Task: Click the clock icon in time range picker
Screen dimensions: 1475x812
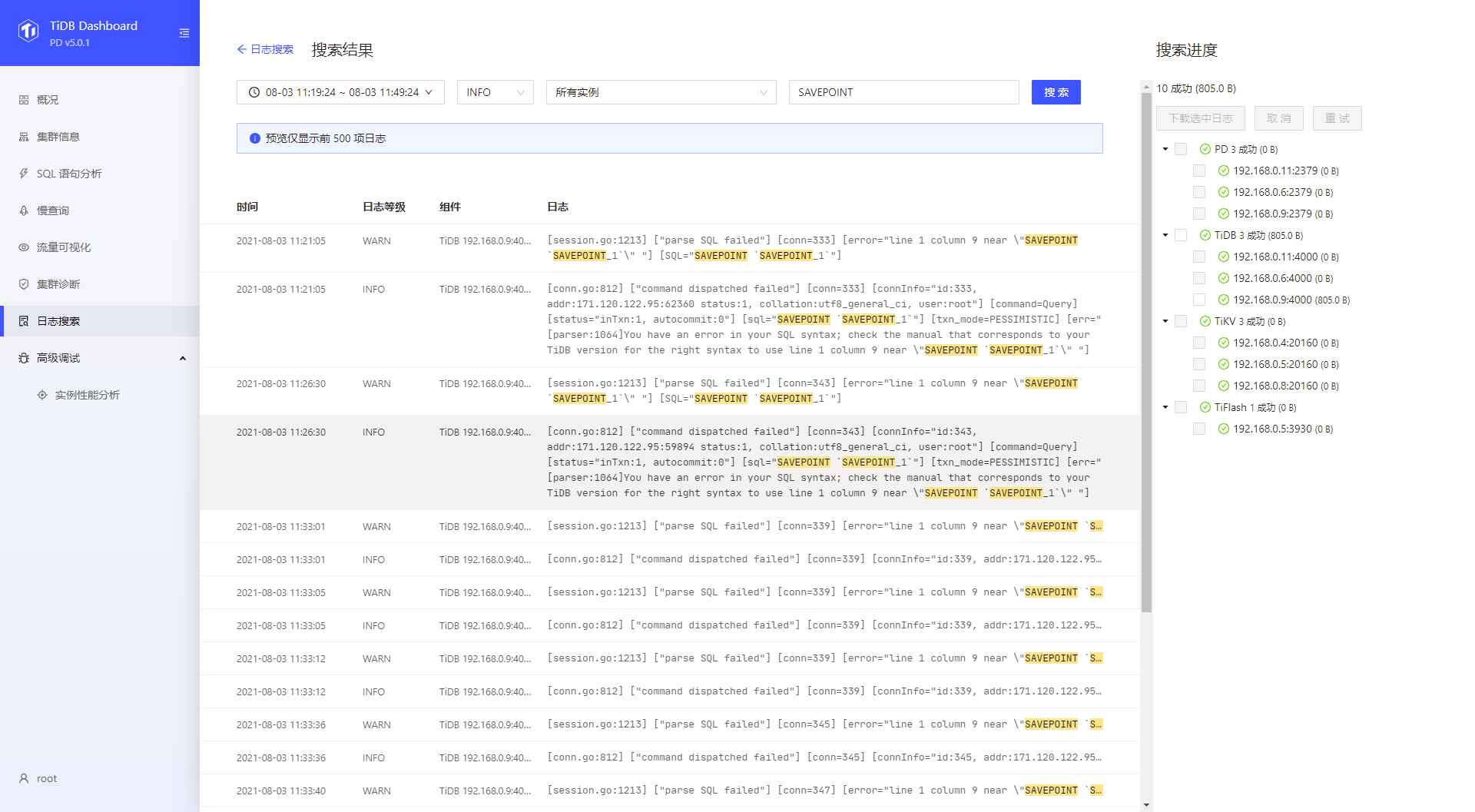Action: [254, 92]
